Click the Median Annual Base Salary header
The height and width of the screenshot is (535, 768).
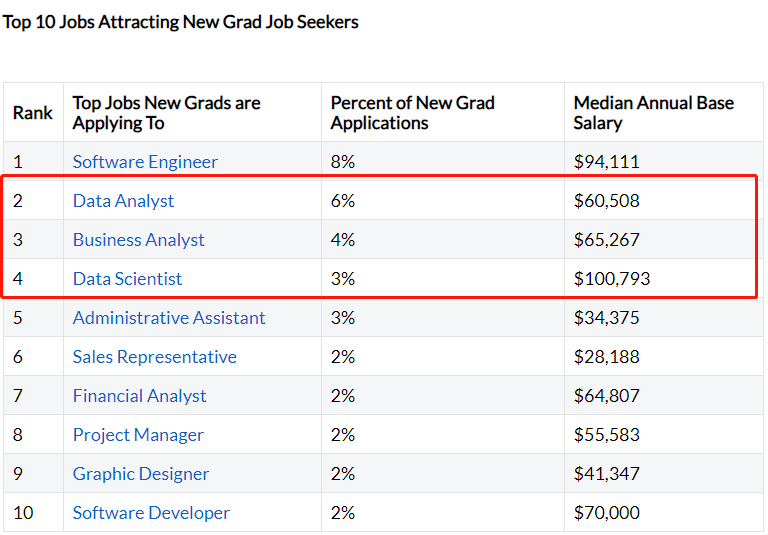[653, 113]
